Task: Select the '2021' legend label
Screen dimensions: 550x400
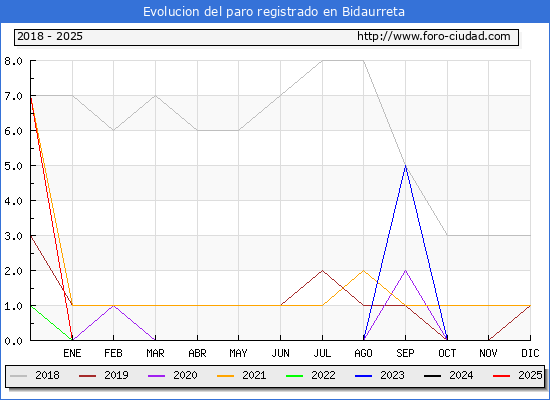Action: click(x=254, y=375)
